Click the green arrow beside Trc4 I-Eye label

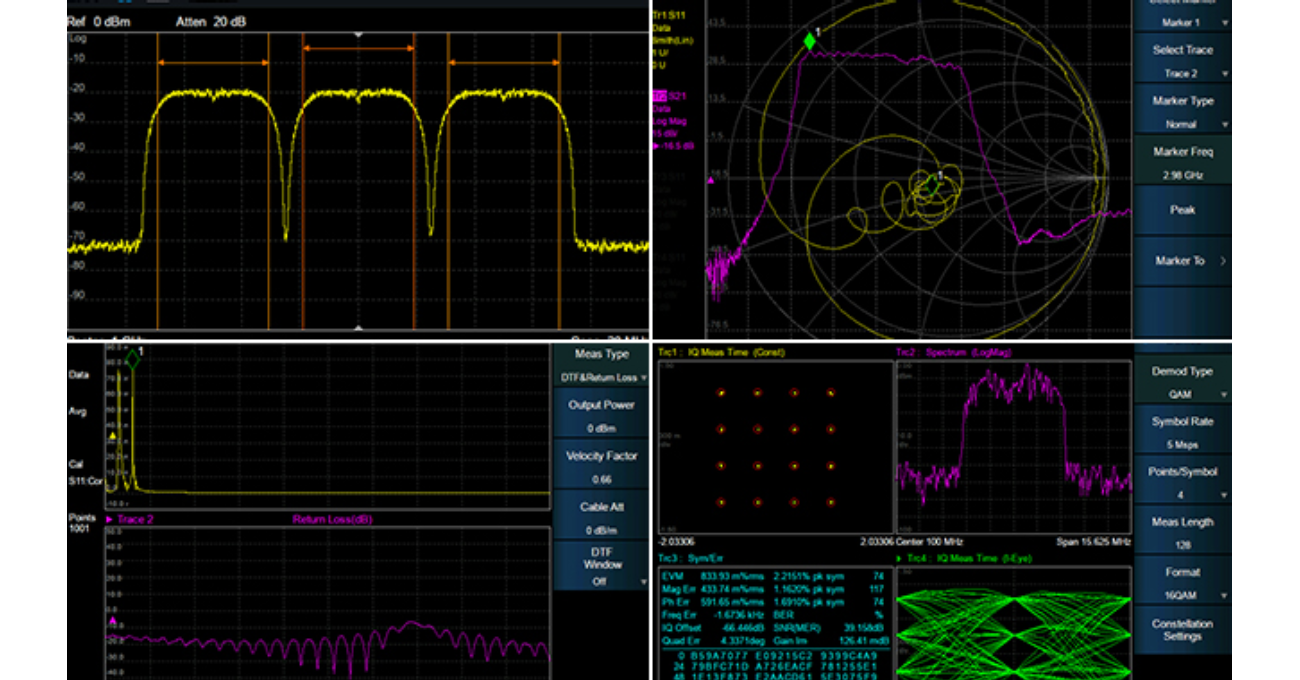[898, 558]
